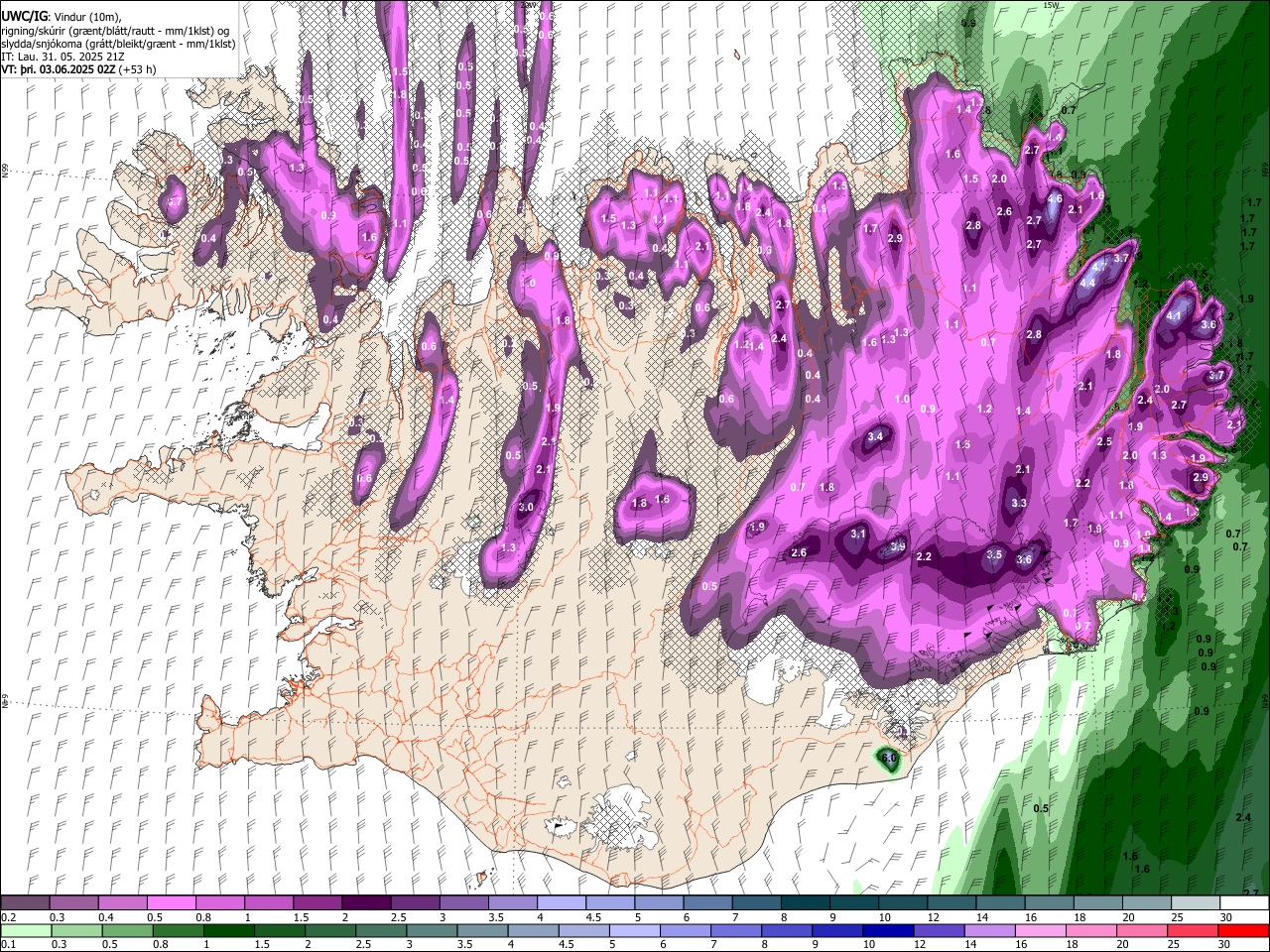
Task: Click the 'VT: þri. 03.06.2025 02Z' valid time
Action: (x=58, y=69)
